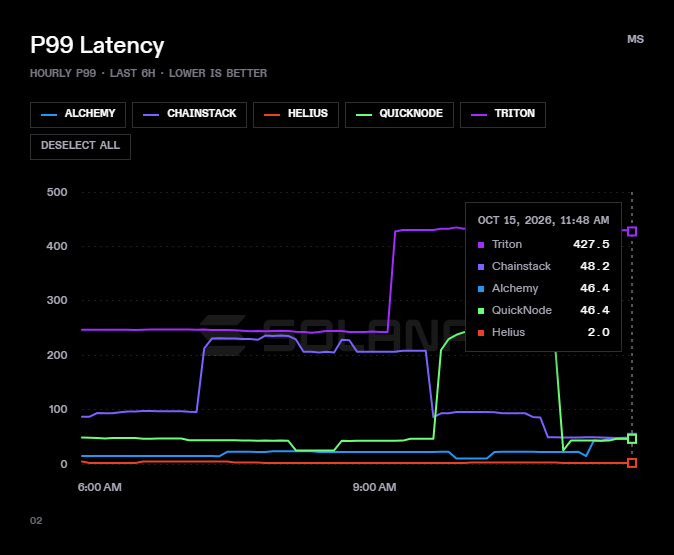Toggle the Chainstack series legend button
This screenshot has height=555, width=674.
[x=189, y=115]
